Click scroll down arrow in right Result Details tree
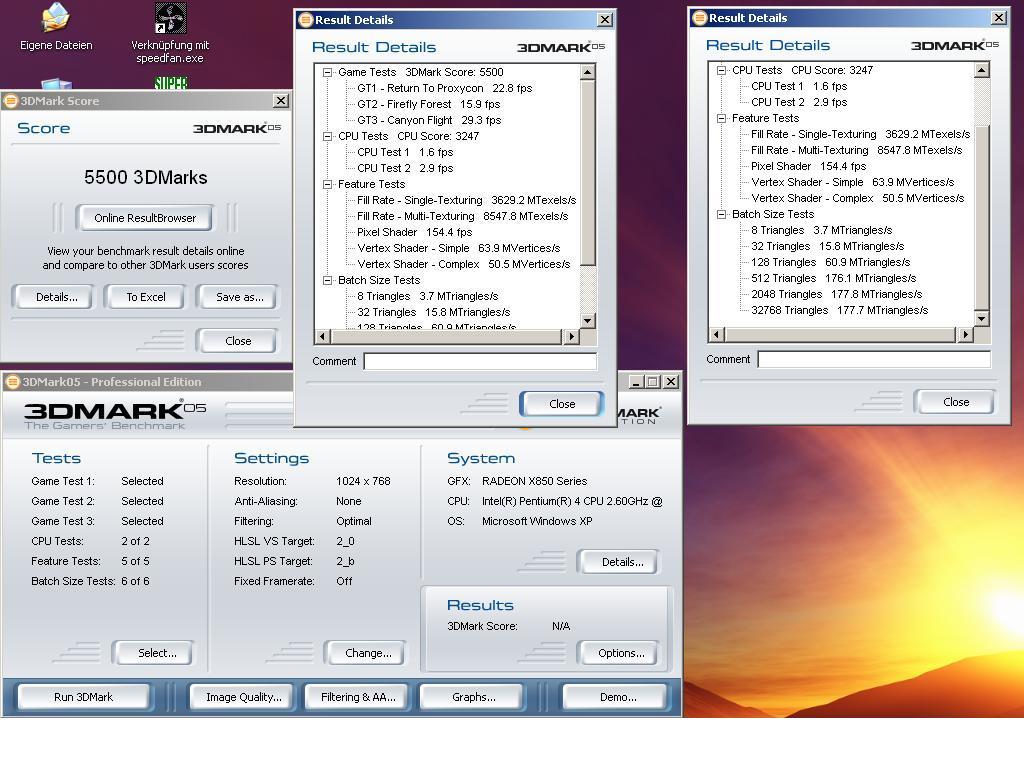 click(982, 319)
